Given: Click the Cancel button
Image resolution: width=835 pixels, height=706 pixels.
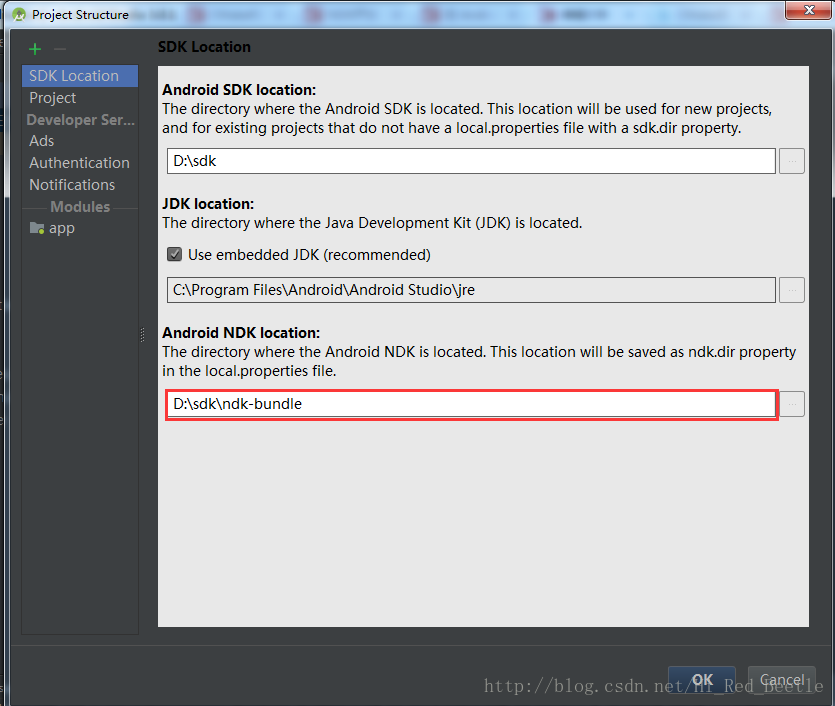Looking at the screenshot, I should (x=782, y=680).
